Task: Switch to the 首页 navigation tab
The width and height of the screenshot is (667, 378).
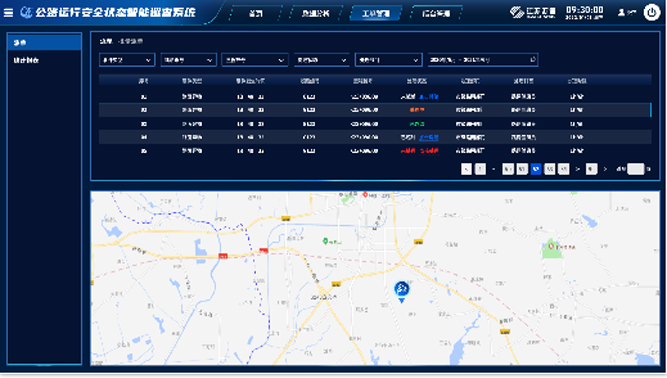Action: tap(256, 13)
